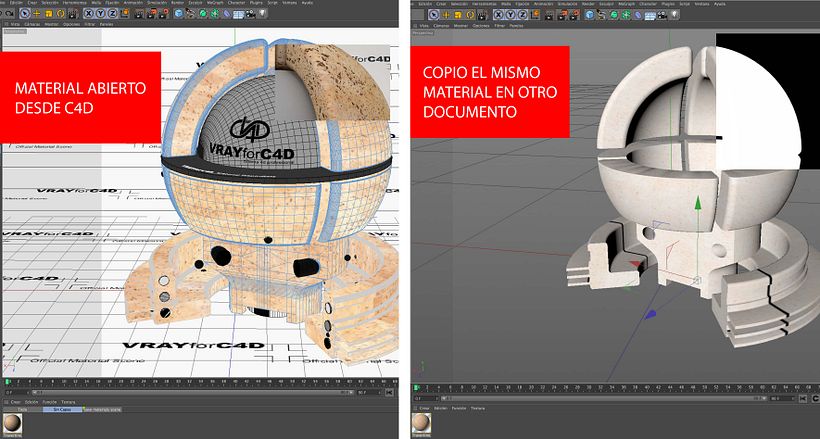Open MoGraph menu in left window
Image resolution: width=820 pixels, height=439 pixels.
pyautogui.click(x=215, y=3)
